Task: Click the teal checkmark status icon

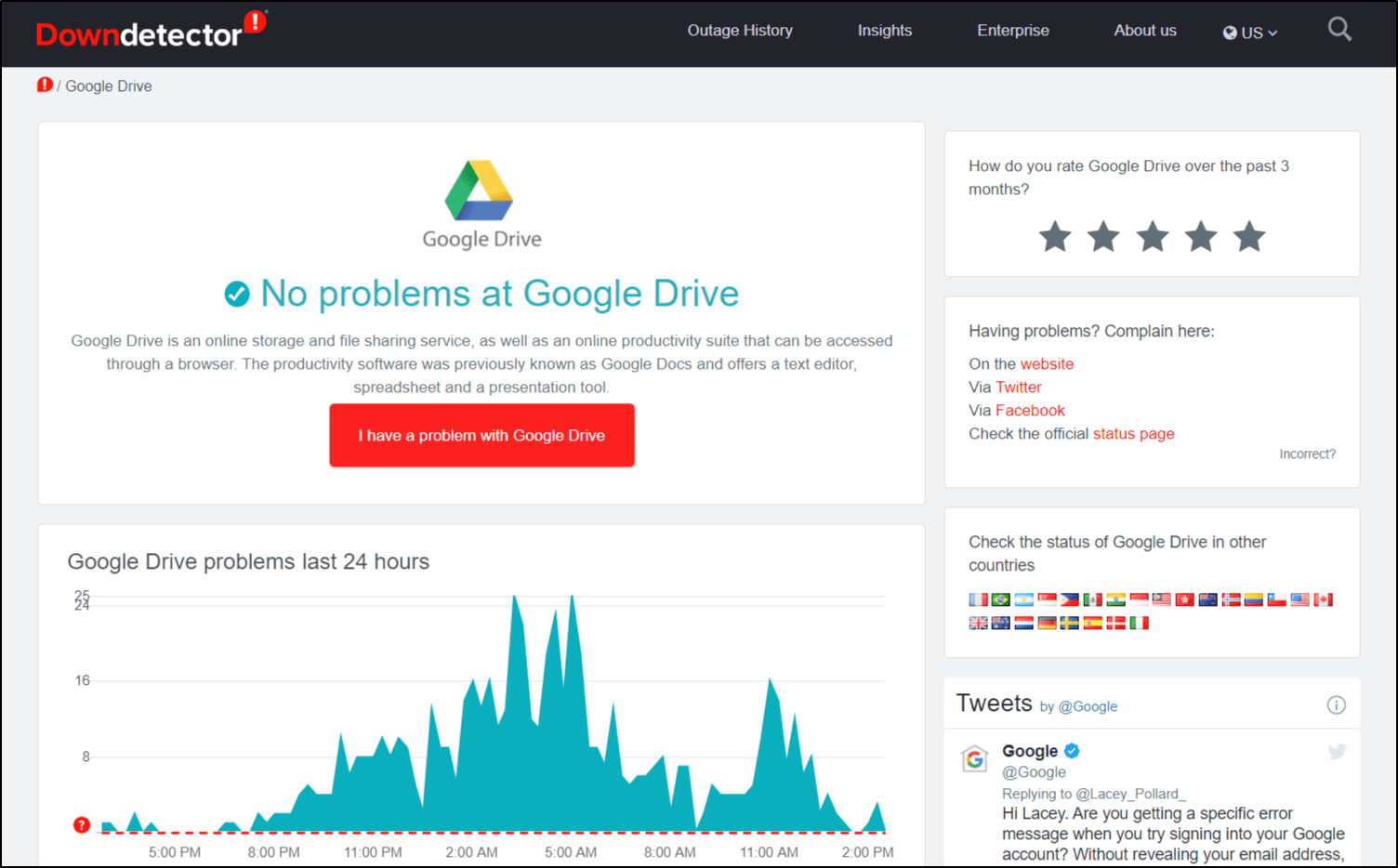Action: (237, 294)
